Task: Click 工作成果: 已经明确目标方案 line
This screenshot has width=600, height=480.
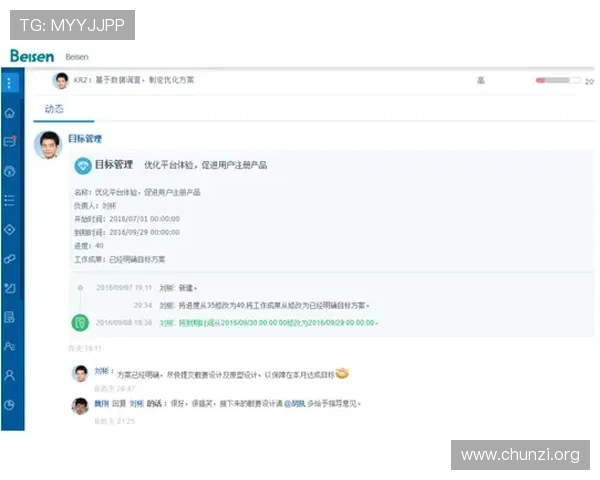Action: (119, 260)
